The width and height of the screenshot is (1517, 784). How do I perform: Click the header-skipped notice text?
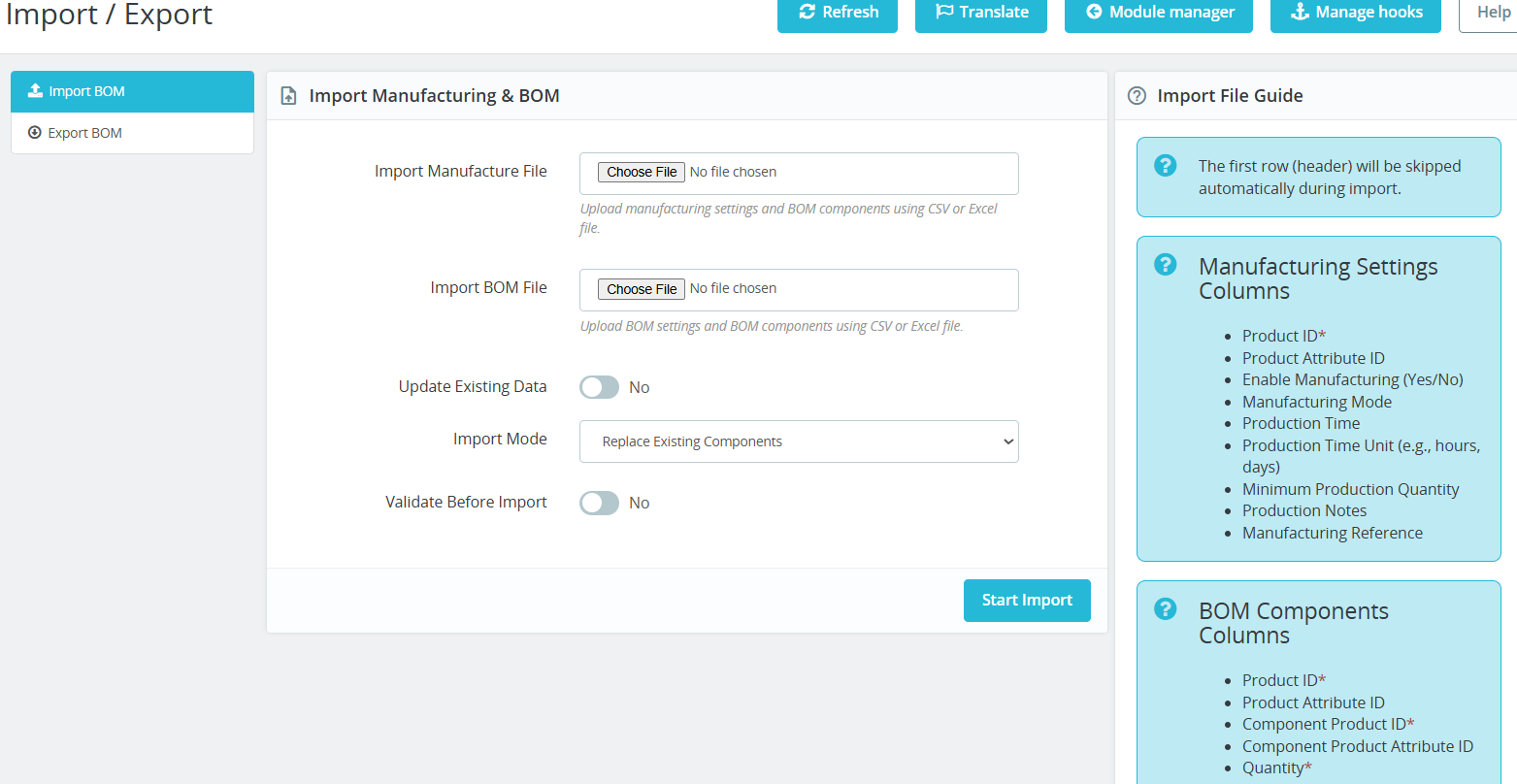click(x=1330, y=178)
